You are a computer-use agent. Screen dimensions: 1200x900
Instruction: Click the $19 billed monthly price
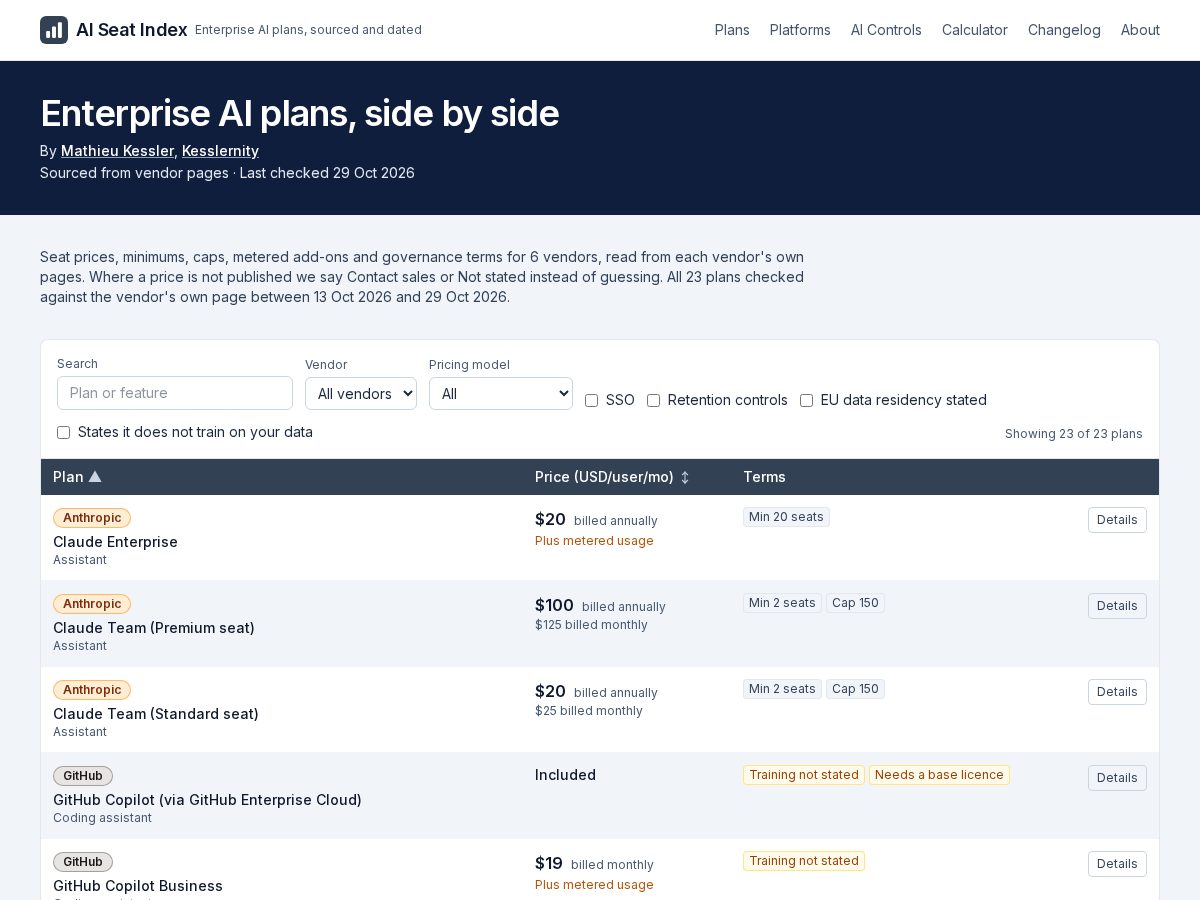[594, 864]
